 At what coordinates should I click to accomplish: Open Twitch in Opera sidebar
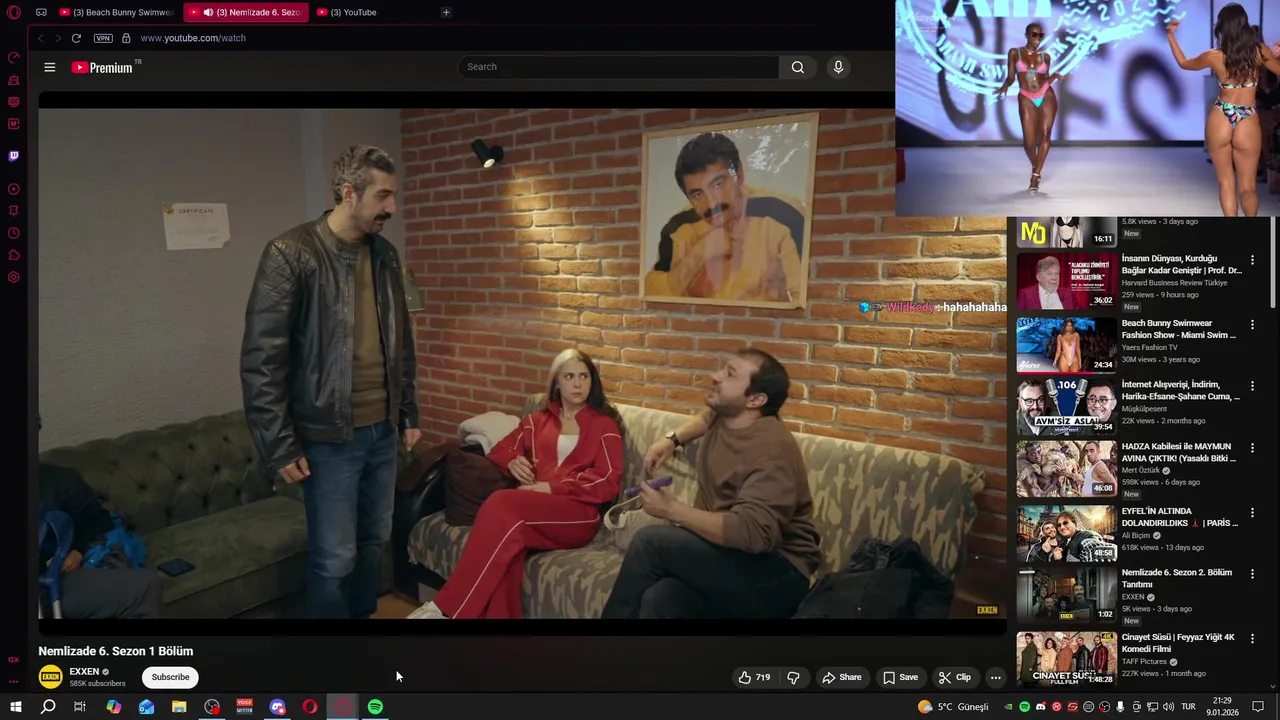click(14, 156)
